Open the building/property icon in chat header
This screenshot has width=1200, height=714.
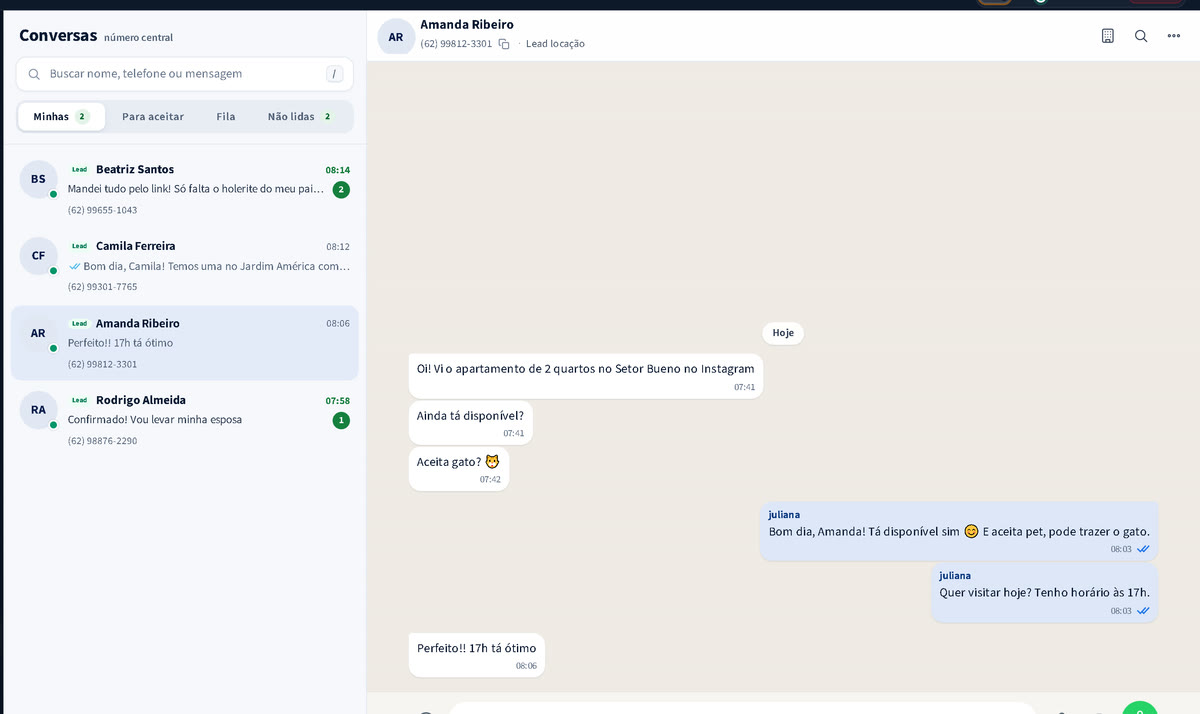(x=1107, y=36)
